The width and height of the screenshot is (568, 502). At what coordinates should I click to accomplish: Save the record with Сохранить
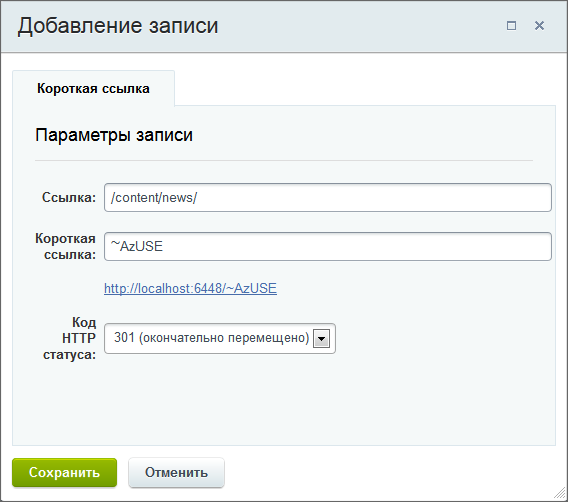(x=64, y=472)
